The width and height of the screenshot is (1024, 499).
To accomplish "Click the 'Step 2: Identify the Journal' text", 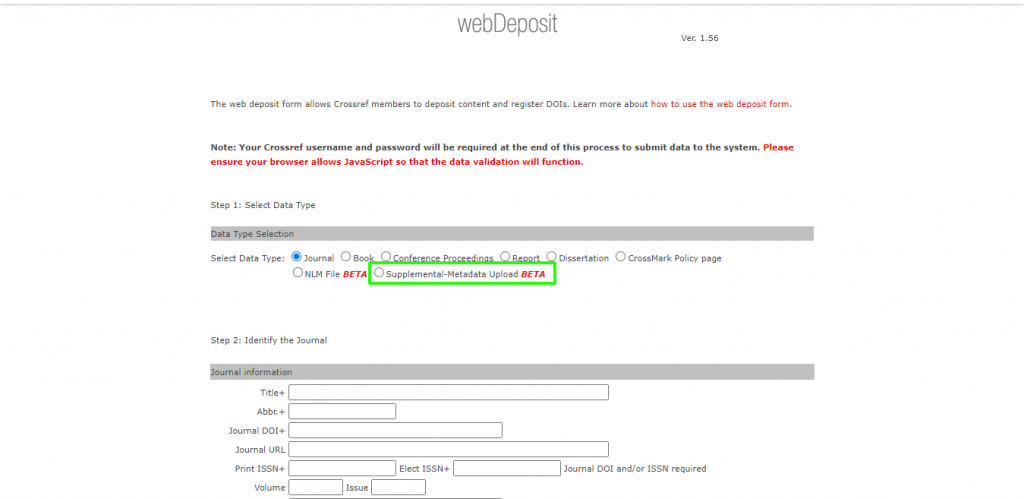I will point(268,340).
